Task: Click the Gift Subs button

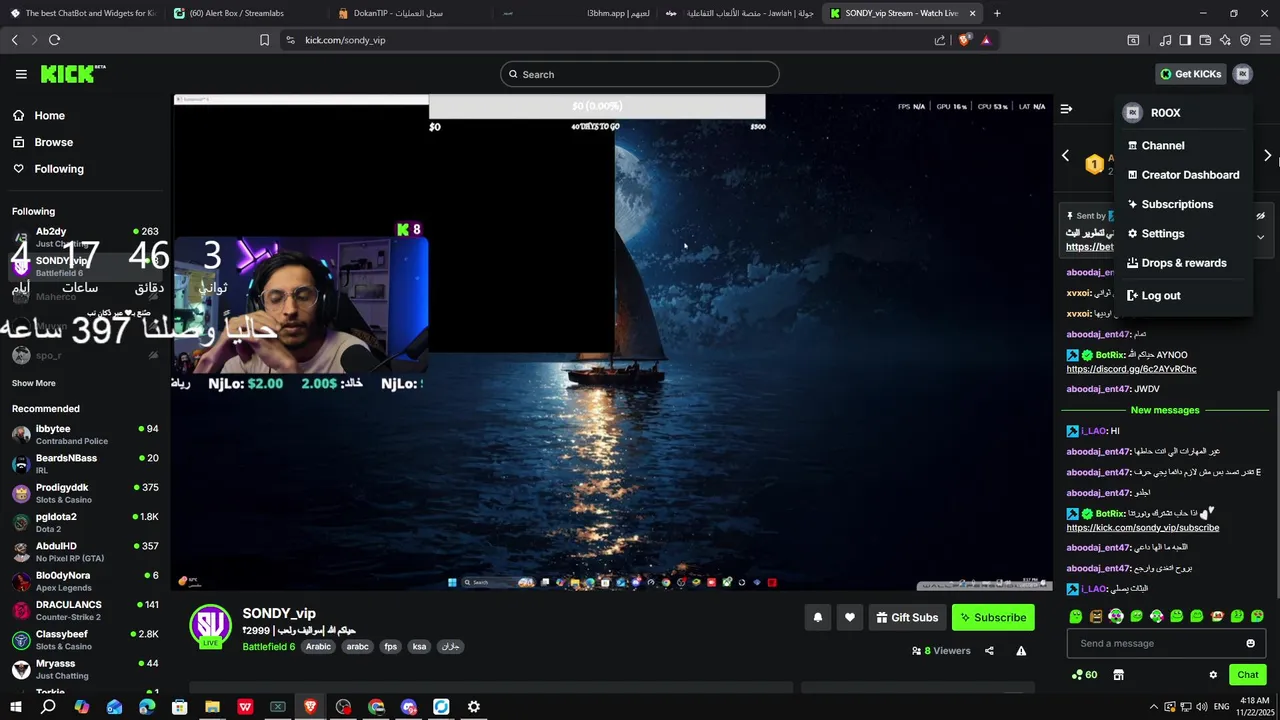Action: coord(907,618)
